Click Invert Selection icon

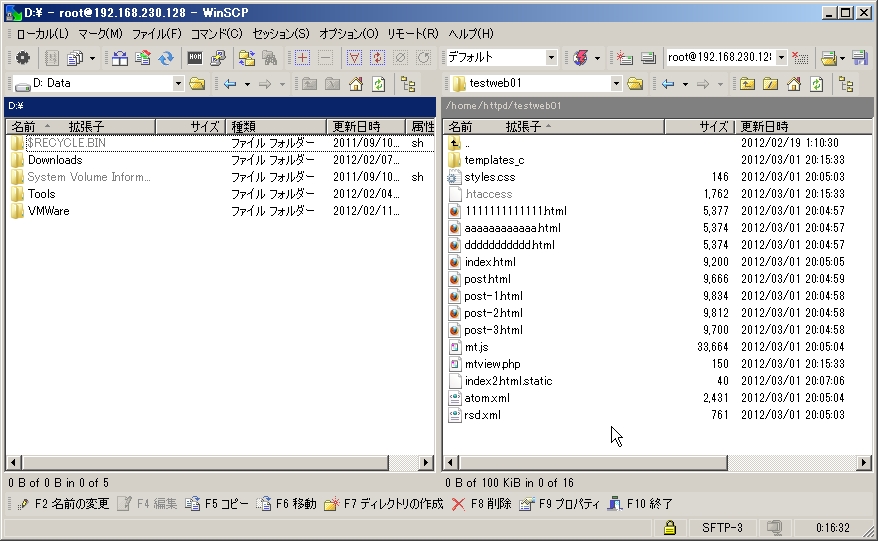377,58
